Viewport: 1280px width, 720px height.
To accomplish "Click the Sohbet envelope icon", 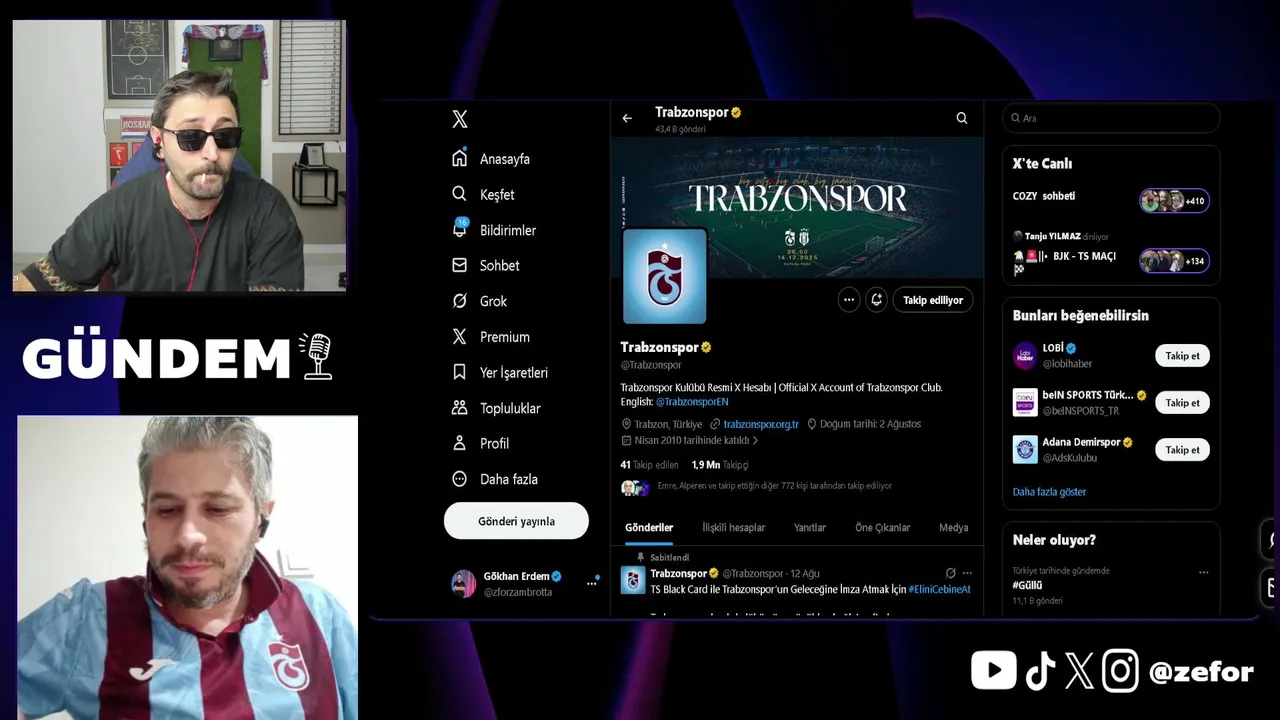I will 460,265.
